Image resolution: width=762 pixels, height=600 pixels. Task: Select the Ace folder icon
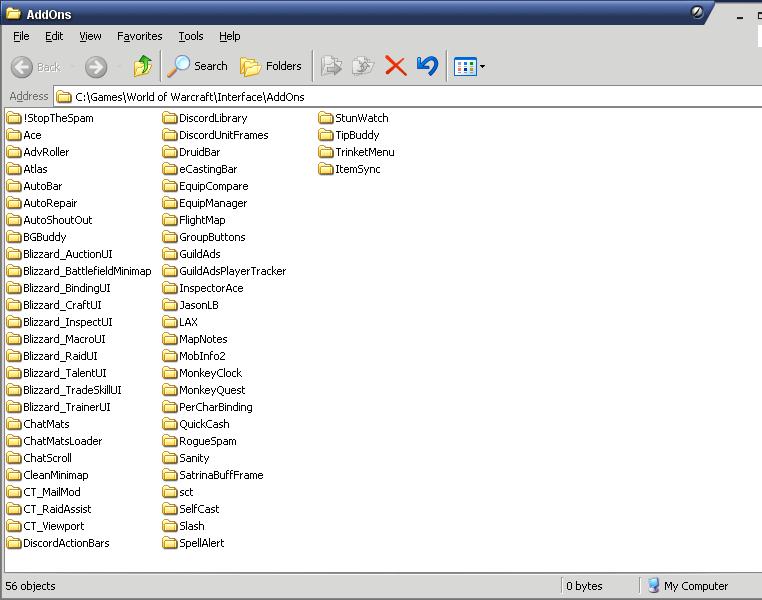pyautogui.click(x=14, y=135)
